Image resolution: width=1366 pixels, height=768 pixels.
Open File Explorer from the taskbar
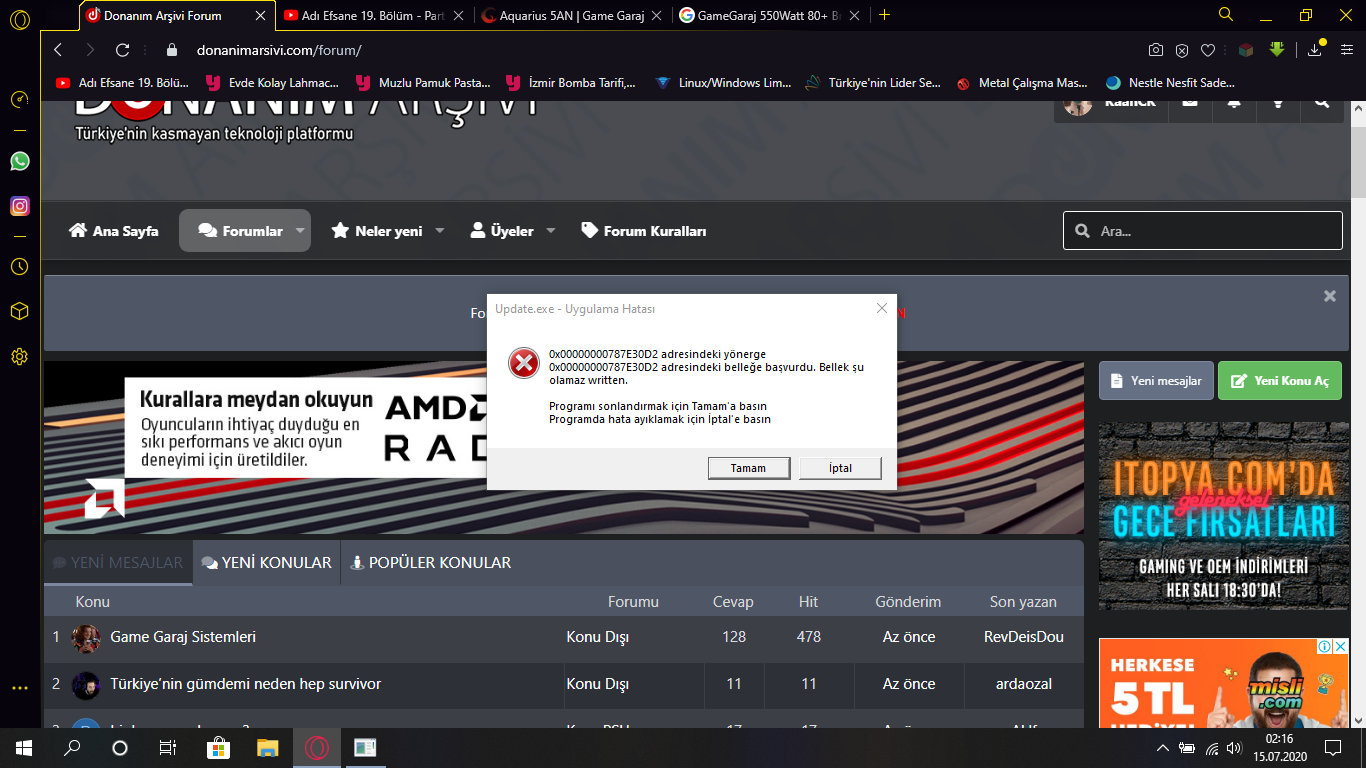[x=267, y=748]
